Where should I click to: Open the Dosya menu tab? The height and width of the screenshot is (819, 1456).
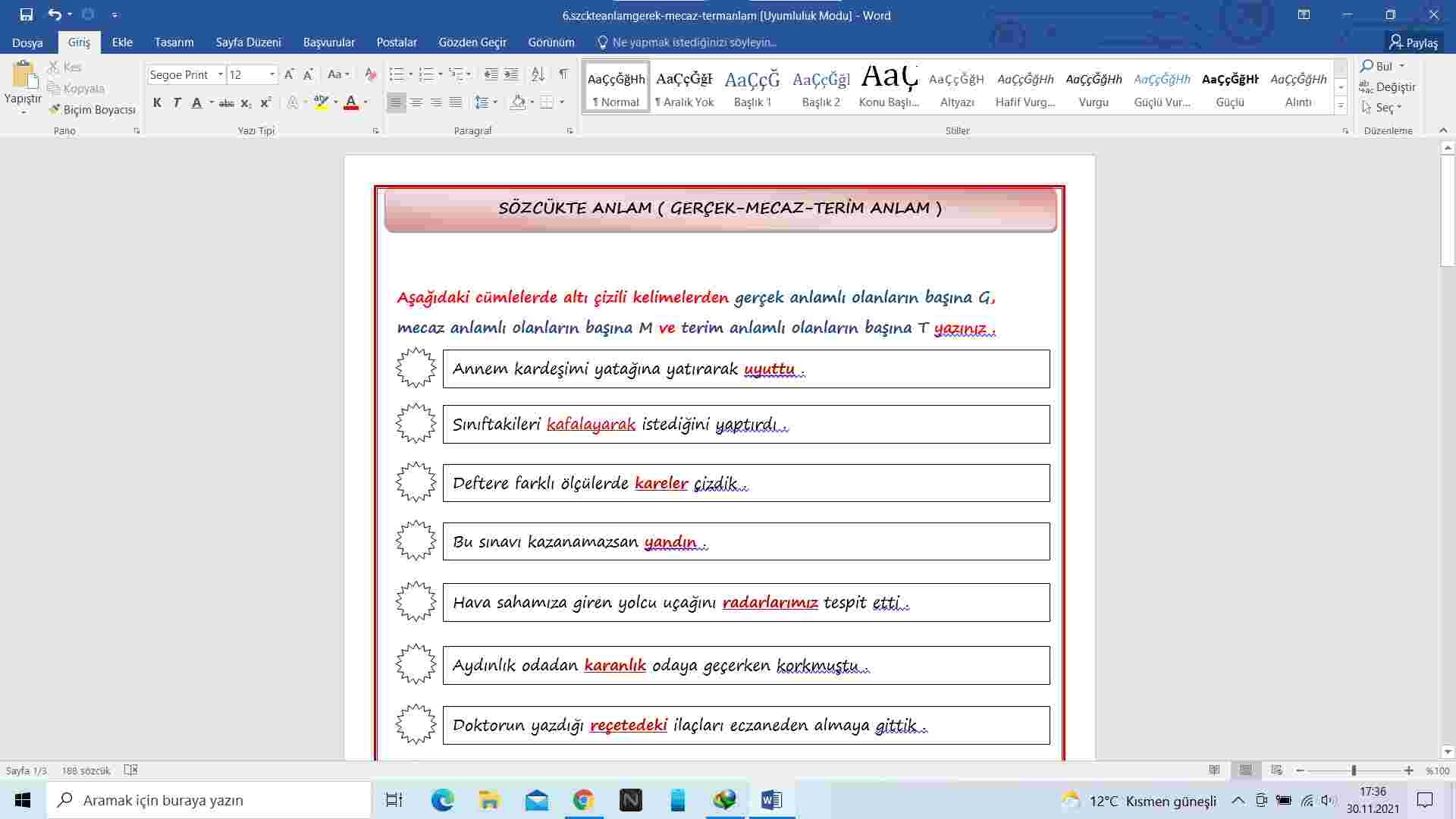click(x=27, y=42)
